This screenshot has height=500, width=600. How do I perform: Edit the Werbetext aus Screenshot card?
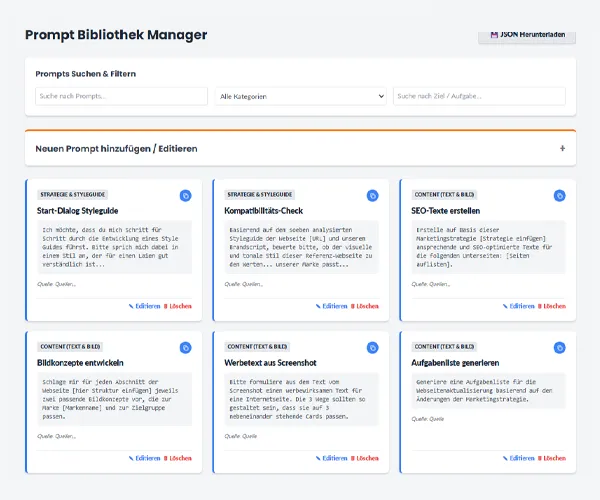point(332,458)
